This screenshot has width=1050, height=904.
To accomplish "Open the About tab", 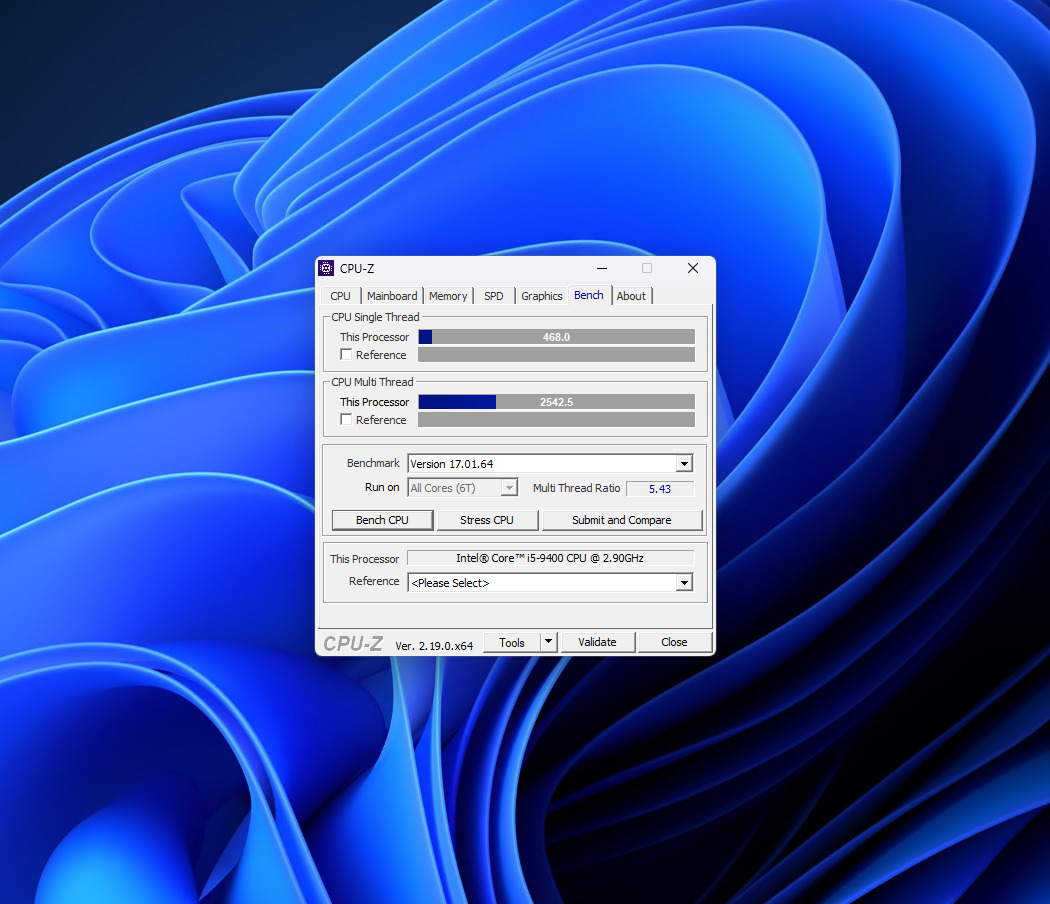I will 631,296.
